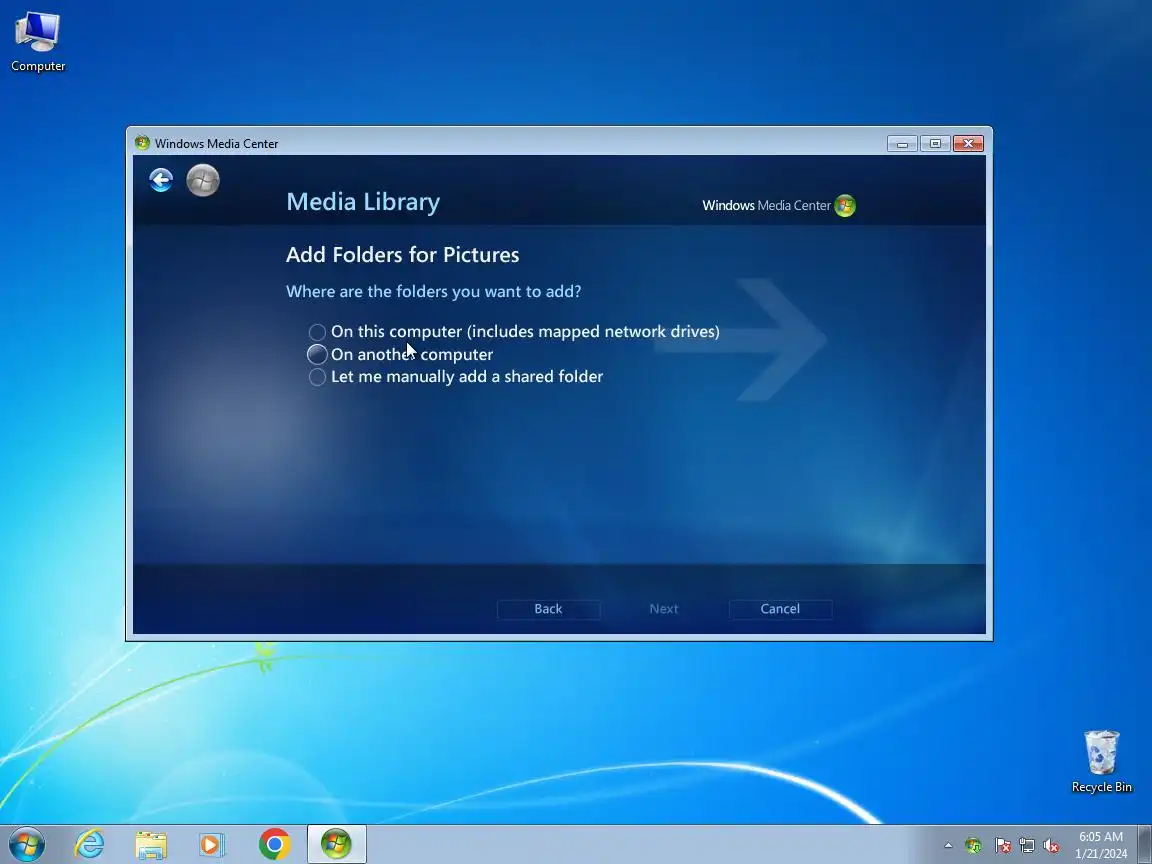Viewport: 1152px width, 864px height.
Task: Open the Recycle Bin on desktop
Action: click(x=1101, y=762)
